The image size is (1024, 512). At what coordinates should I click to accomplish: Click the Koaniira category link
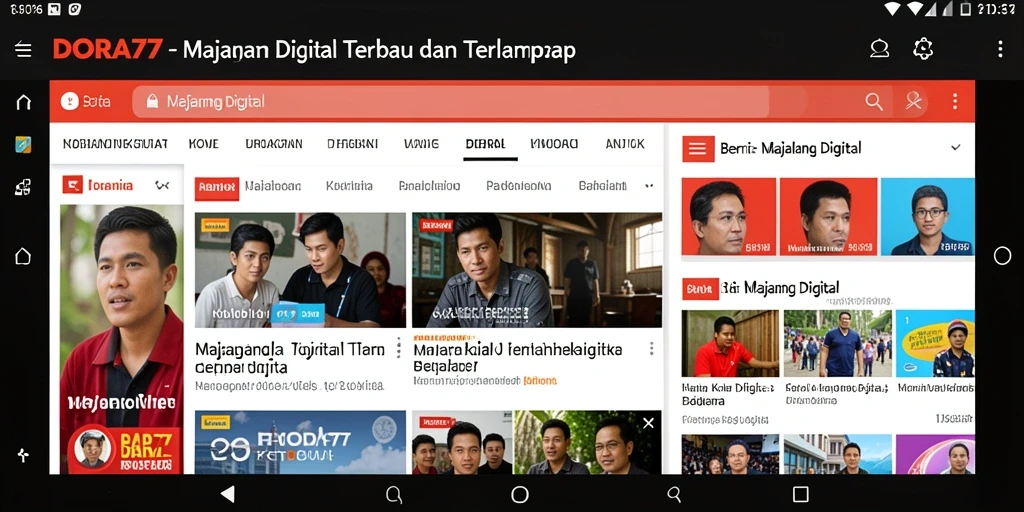[x=349, y=186]
